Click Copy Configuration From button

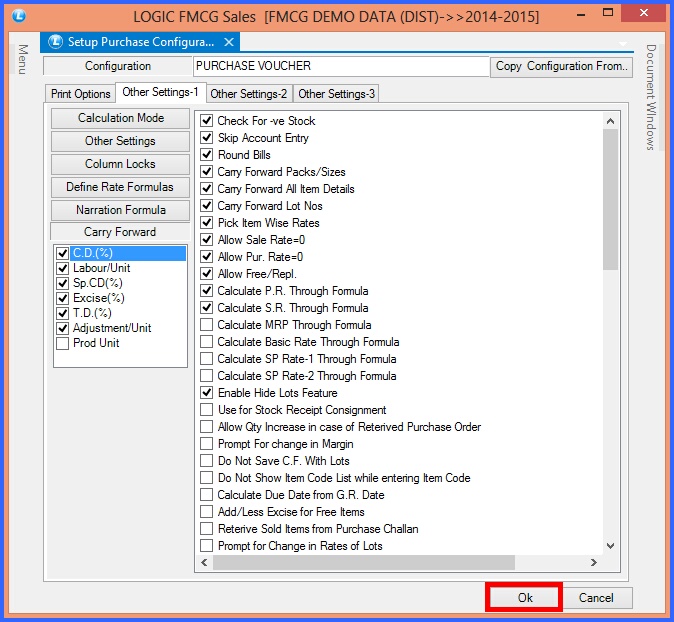coord(561,66)
